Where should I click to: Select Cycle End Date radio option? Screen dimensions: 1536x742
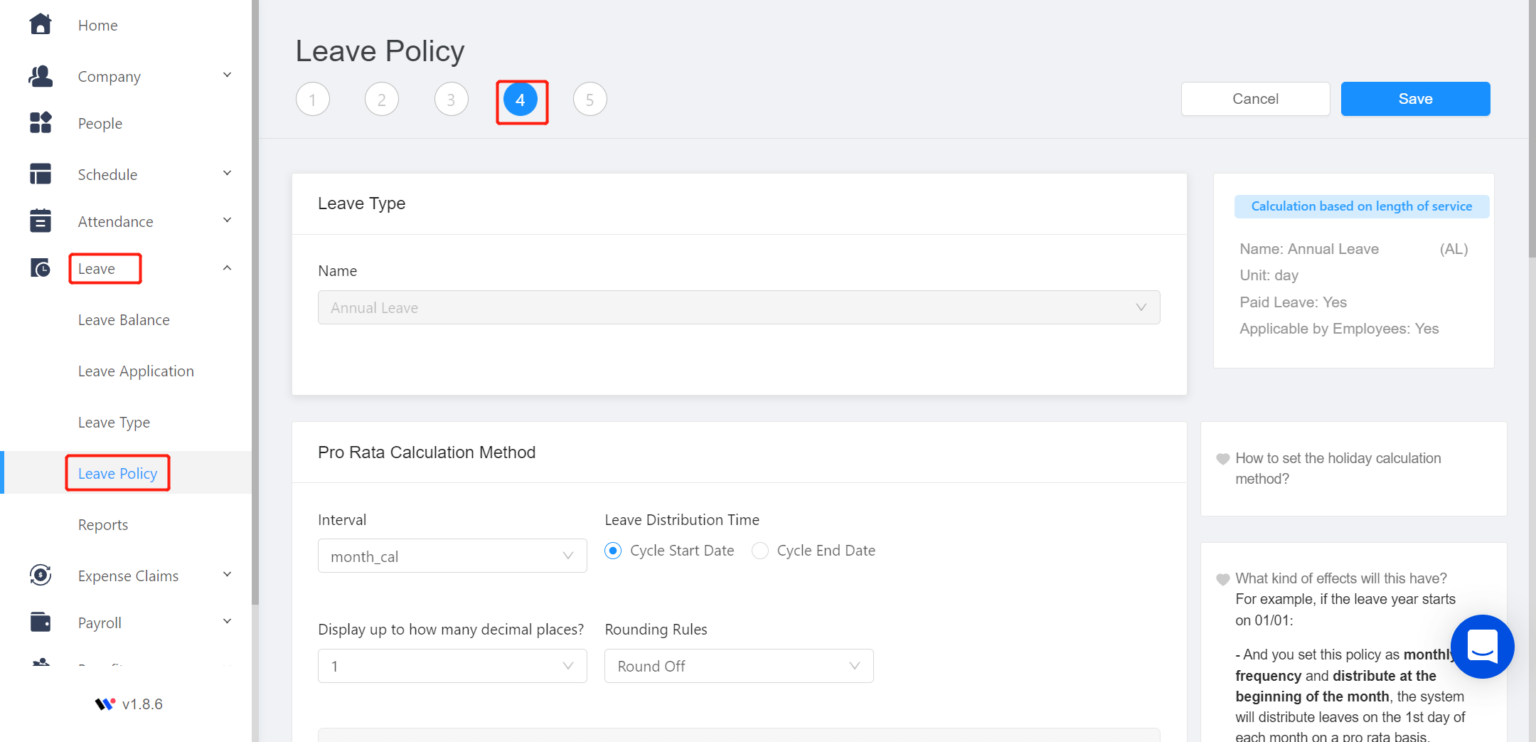[x=760, y=551]
